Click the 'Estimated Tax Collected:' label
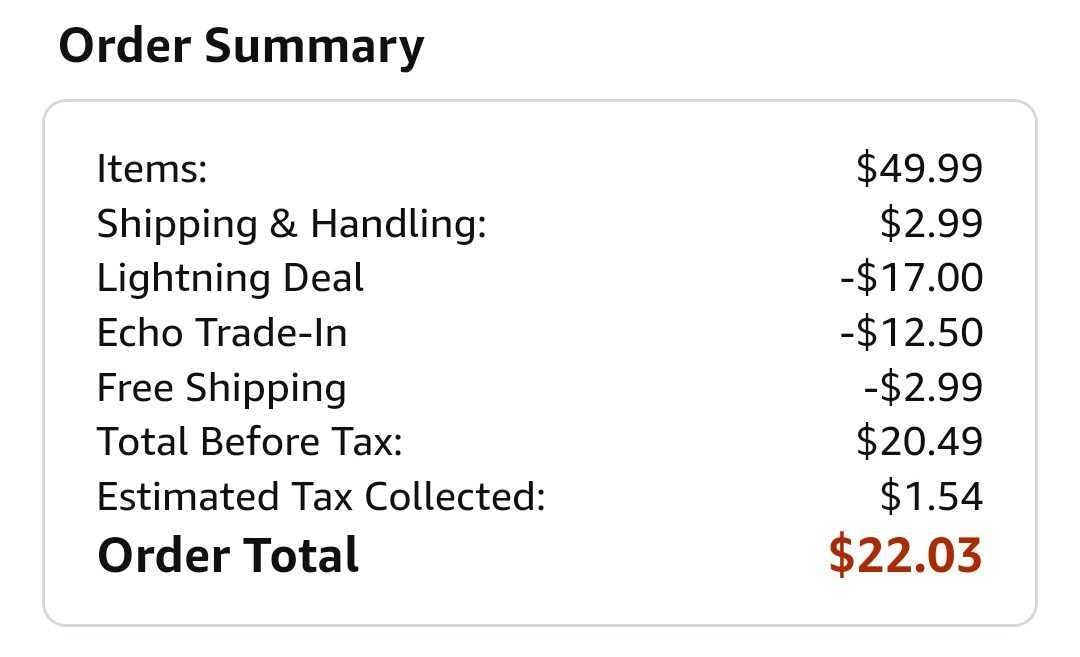 click(321, 496)
